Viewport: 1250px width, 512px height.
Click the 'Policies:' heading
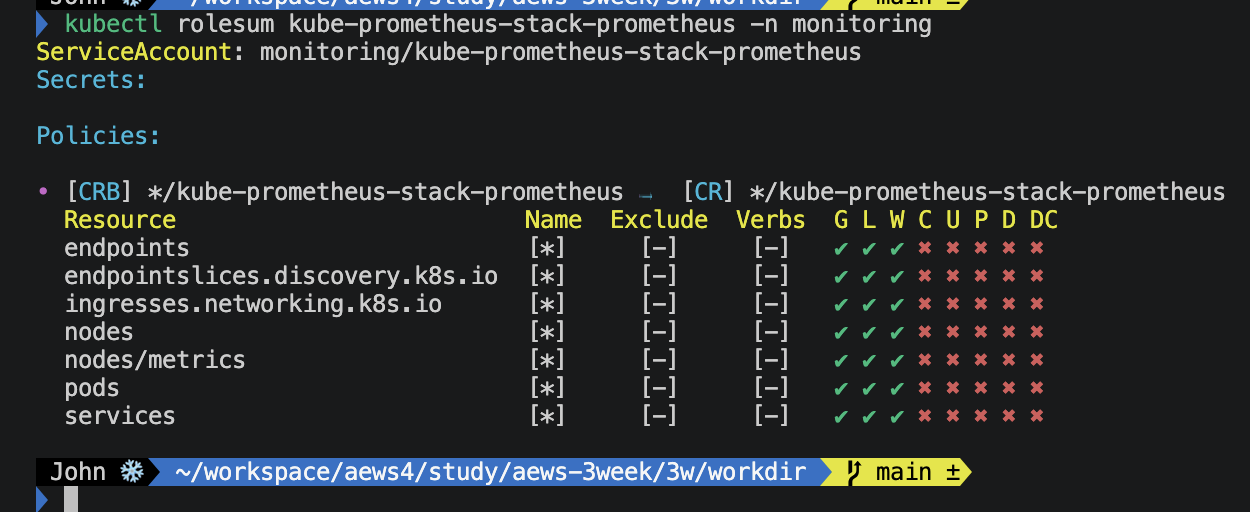click(99, 136)
